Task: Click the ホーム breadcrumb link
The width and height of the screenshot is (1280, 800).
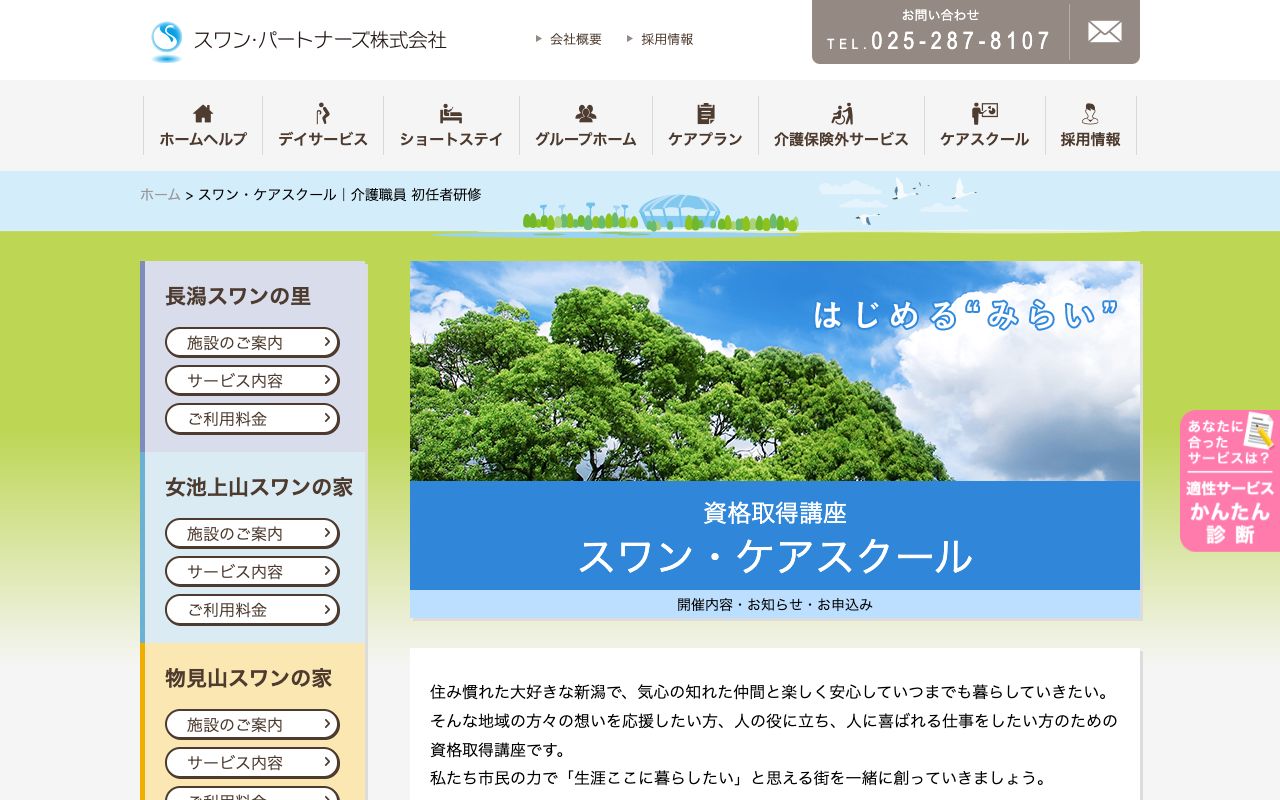Action: tap(159, 195)
